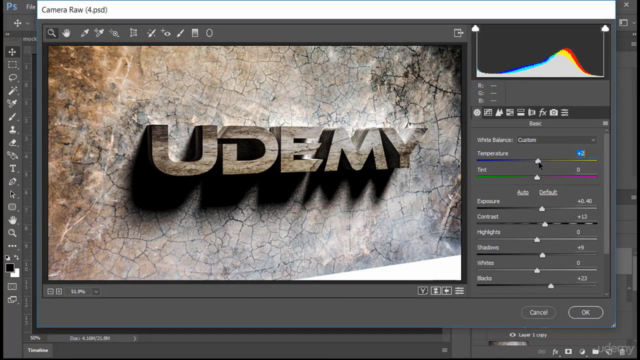Open the zoom level dropdown arrow
640x360 pixels.
[x=96, y=291]
